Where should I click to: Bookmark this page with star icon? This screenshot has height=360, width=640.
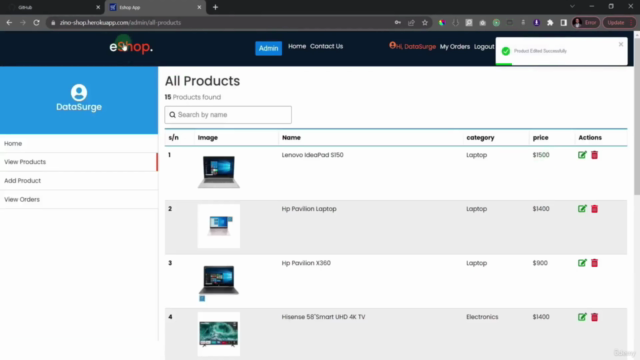[x=425, y=23]
